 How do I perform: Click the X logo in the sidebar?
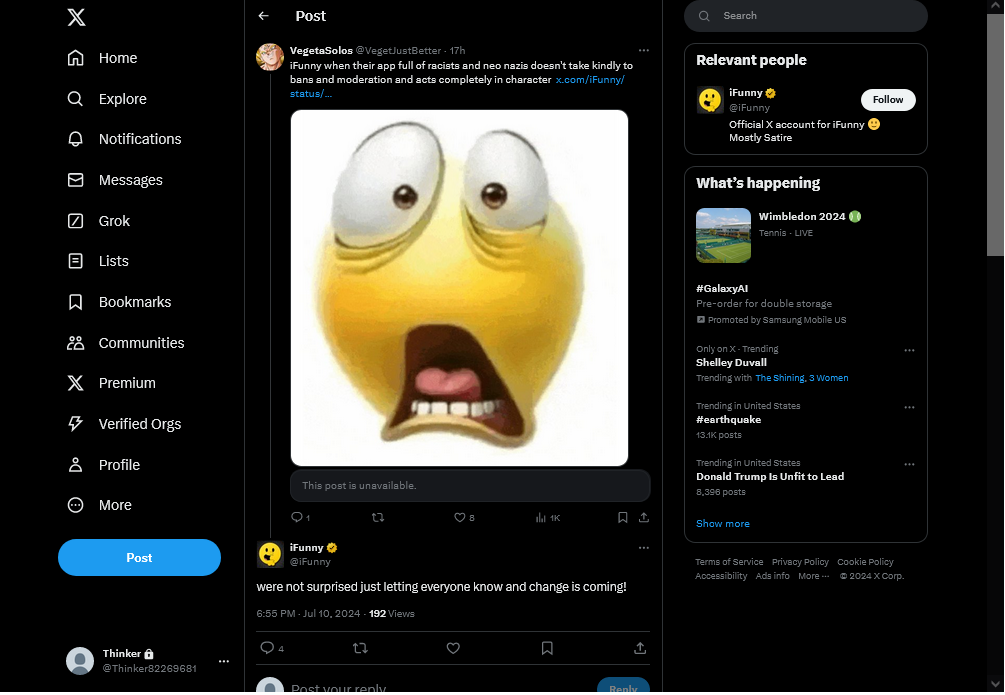click(x=76, y=17)
